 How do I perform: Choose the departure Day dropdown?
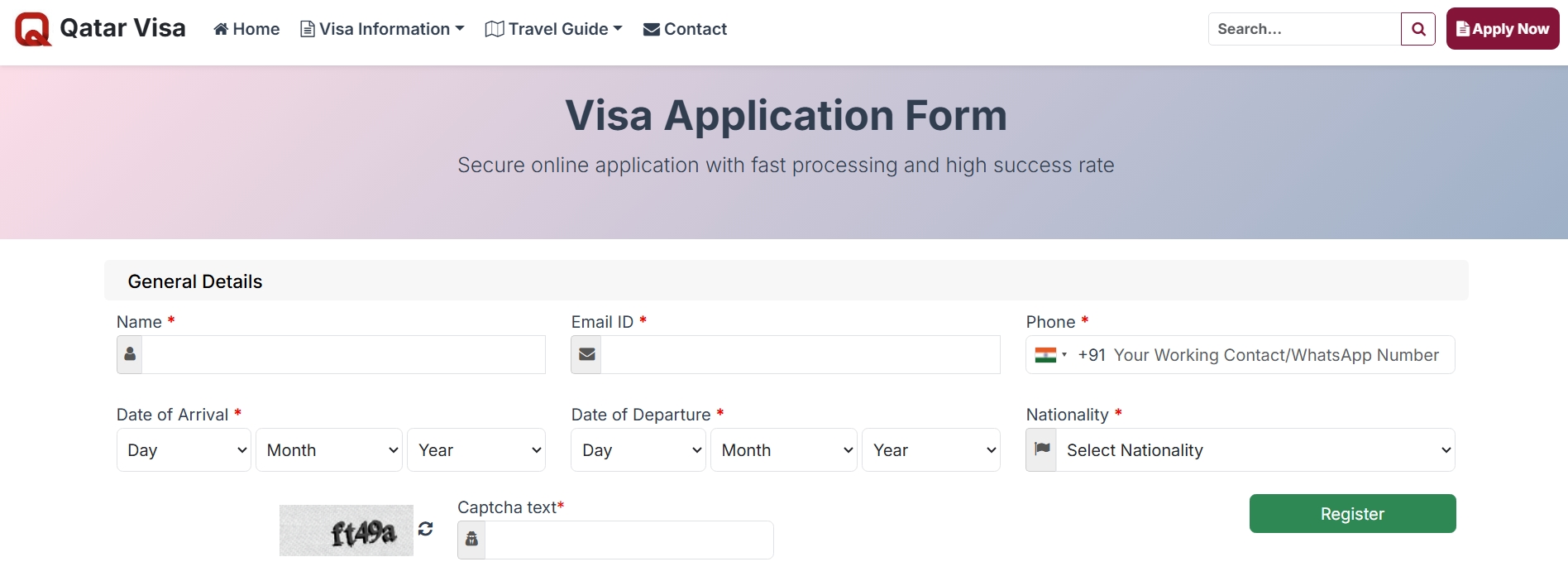click(638, 450)
